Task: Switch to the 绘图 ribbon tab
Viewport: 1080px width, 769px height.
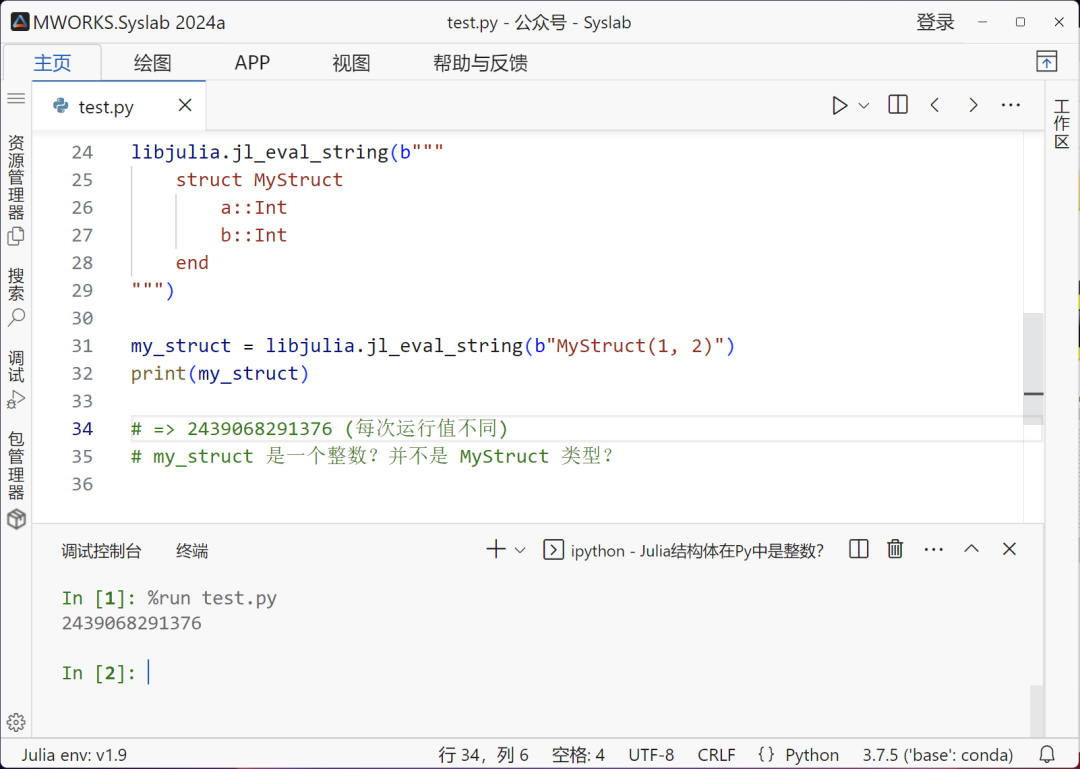Action: pos(152,62)
